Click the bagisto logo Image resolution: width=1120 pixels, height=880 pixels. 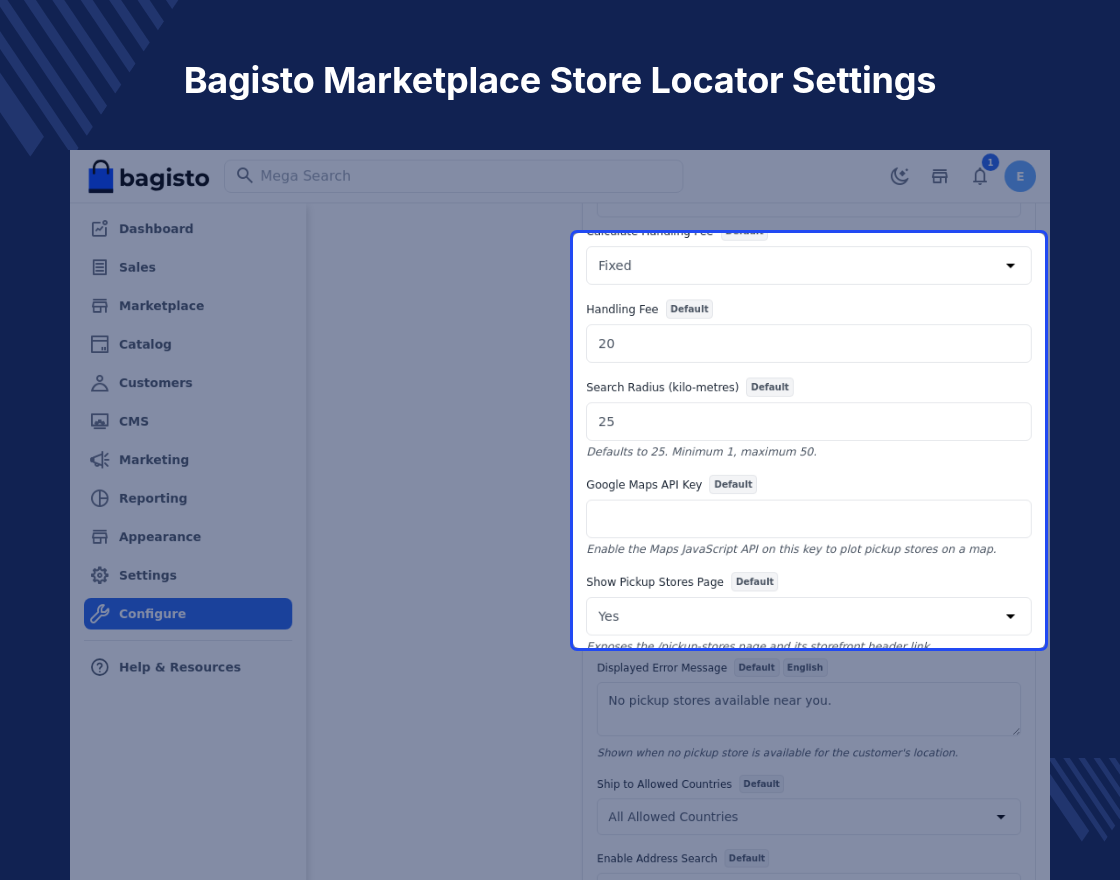point(149,176)
